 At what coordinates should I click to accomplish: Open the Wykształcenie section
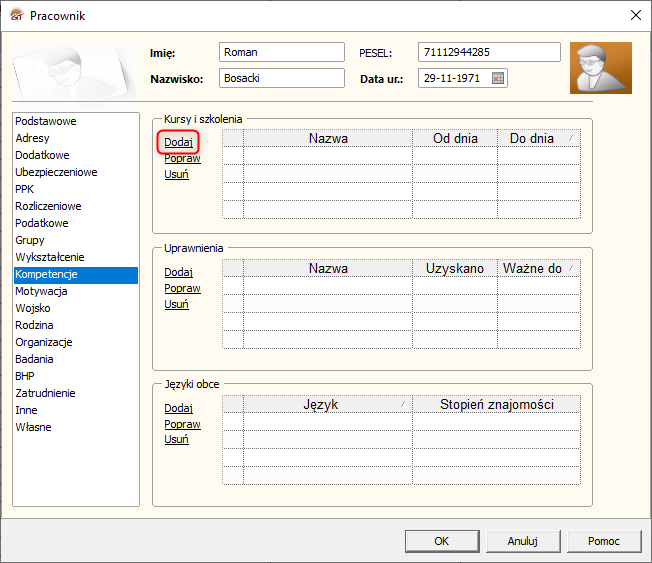[76, 257]
